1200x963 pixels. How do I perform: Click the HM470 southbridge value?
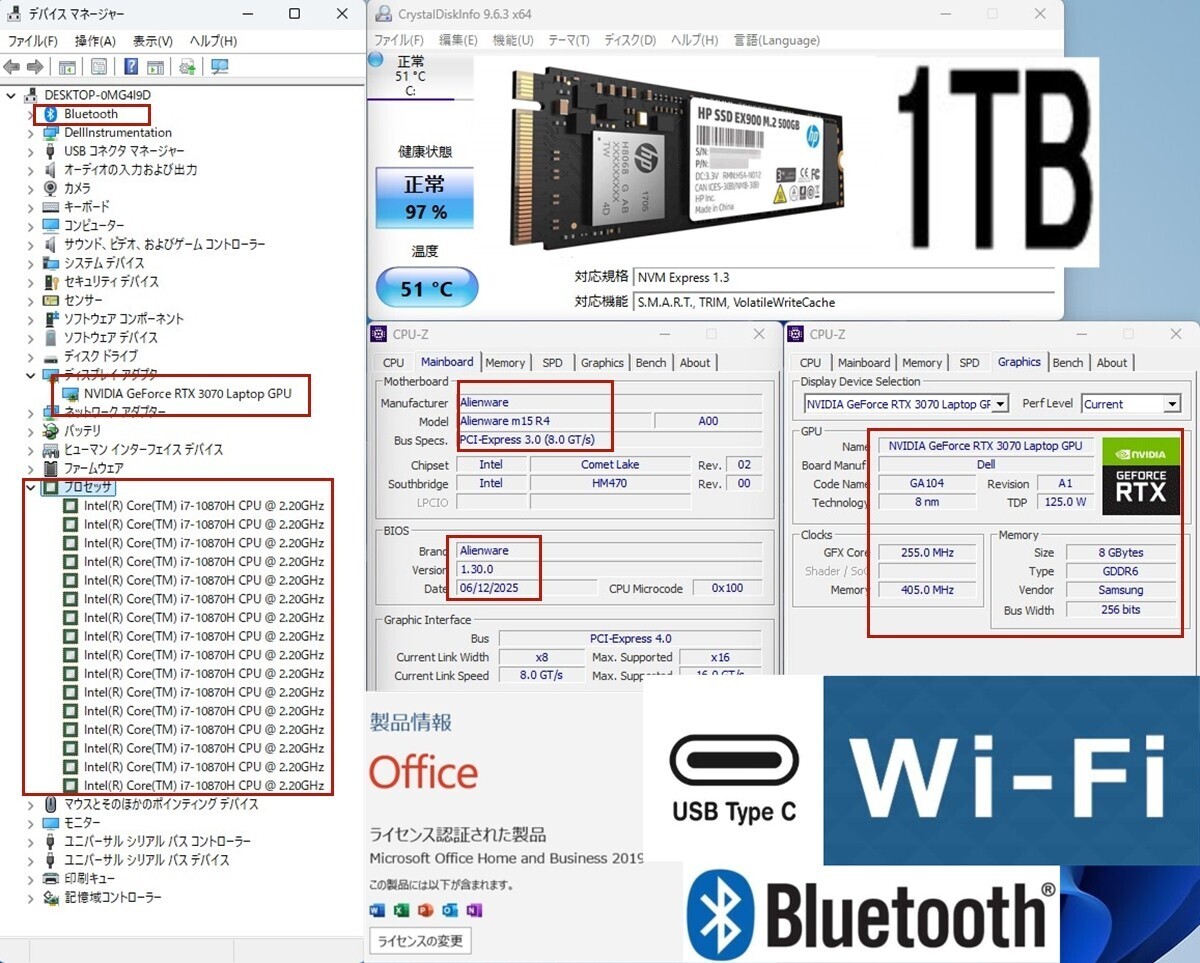(610, 484)
